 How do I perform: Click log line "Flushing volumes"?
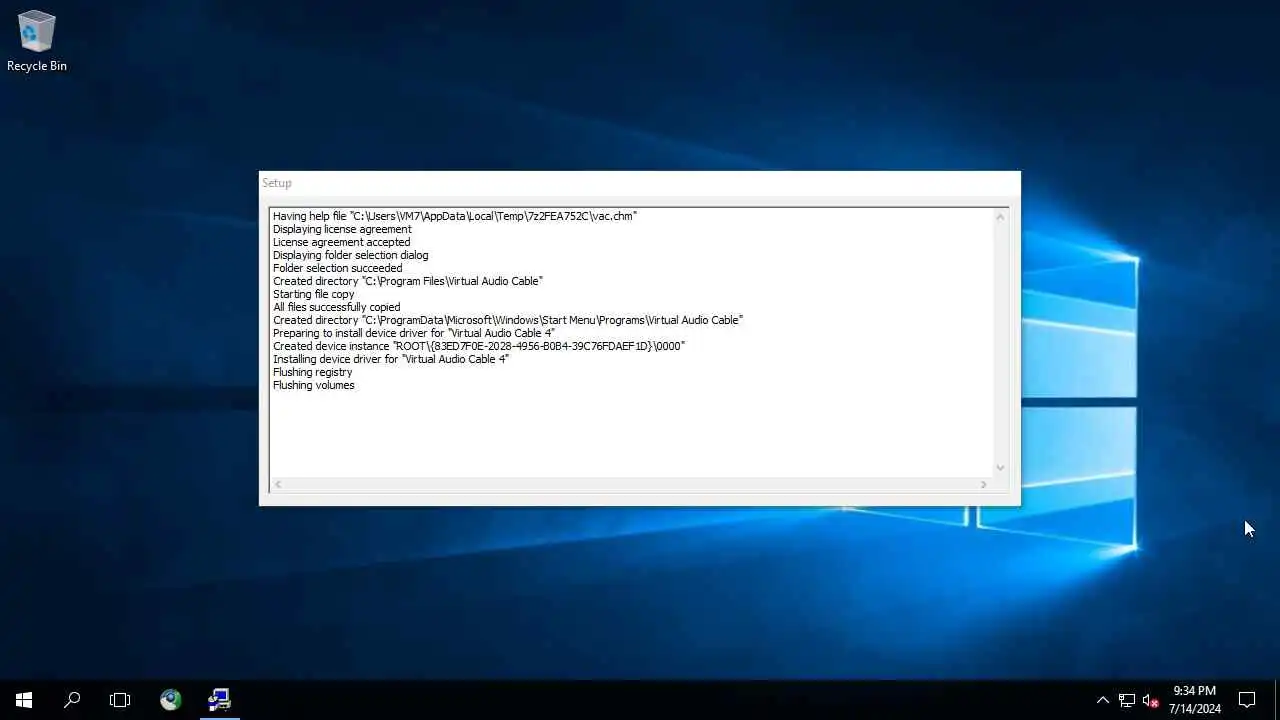[313, 385]
